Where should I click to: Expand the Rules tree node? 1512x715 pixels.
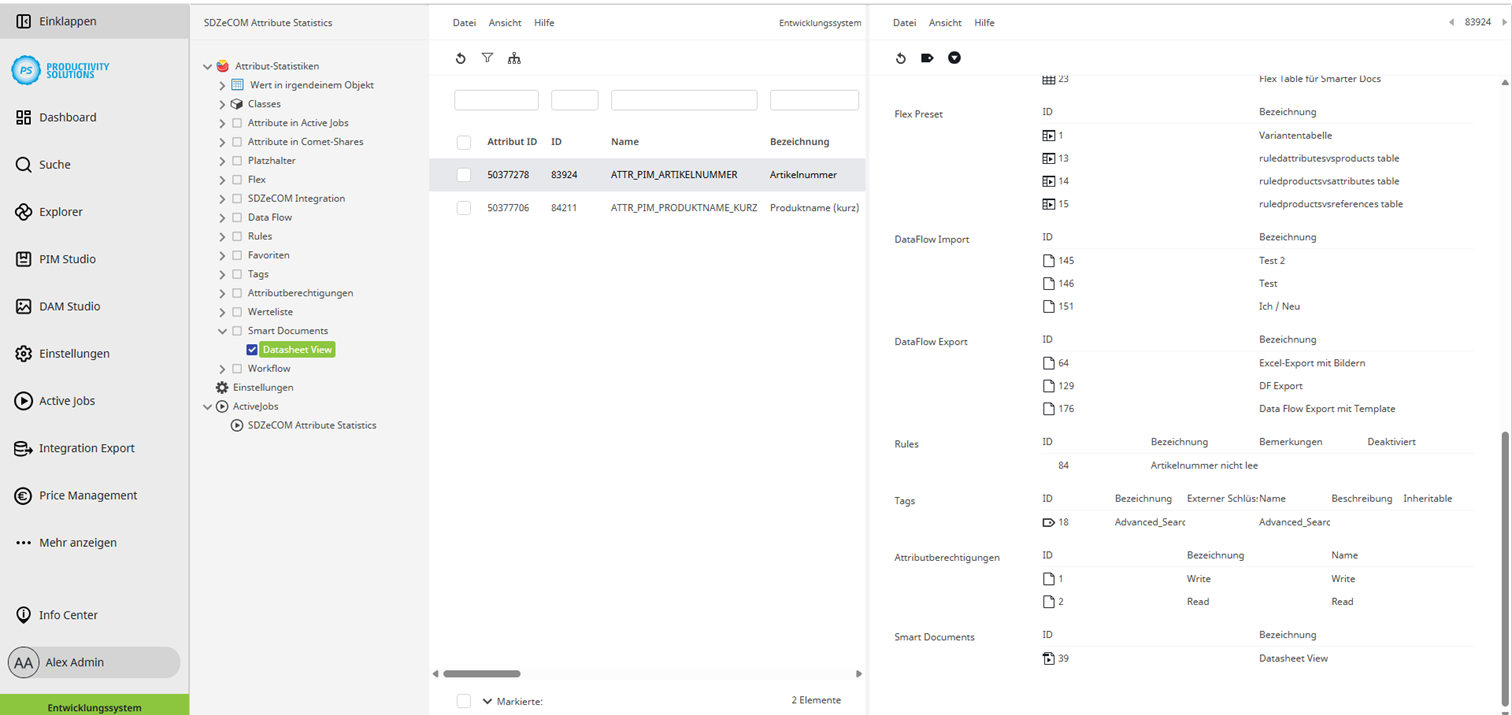pos(222,235)
